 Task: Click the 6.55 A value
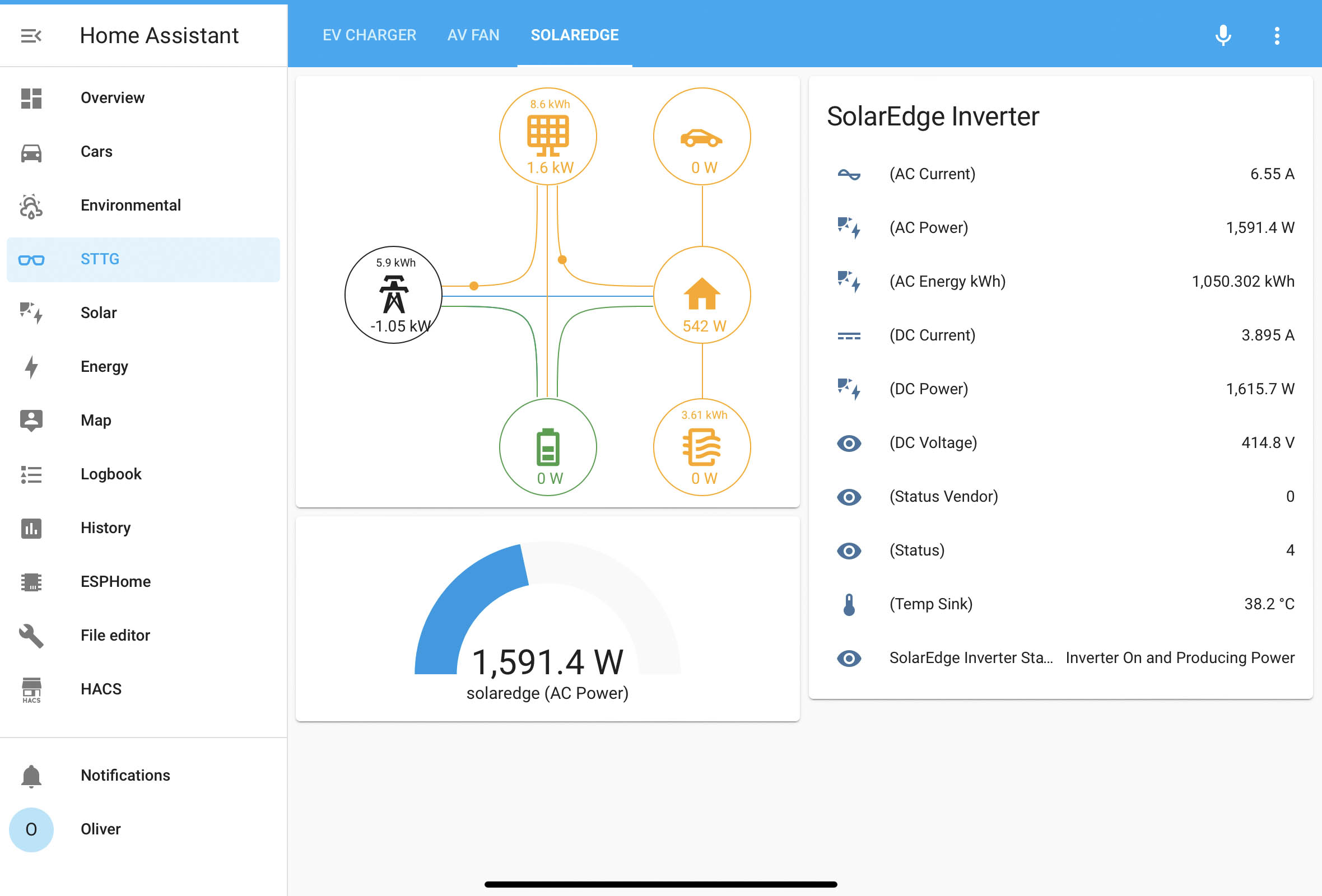point(1272,174)
